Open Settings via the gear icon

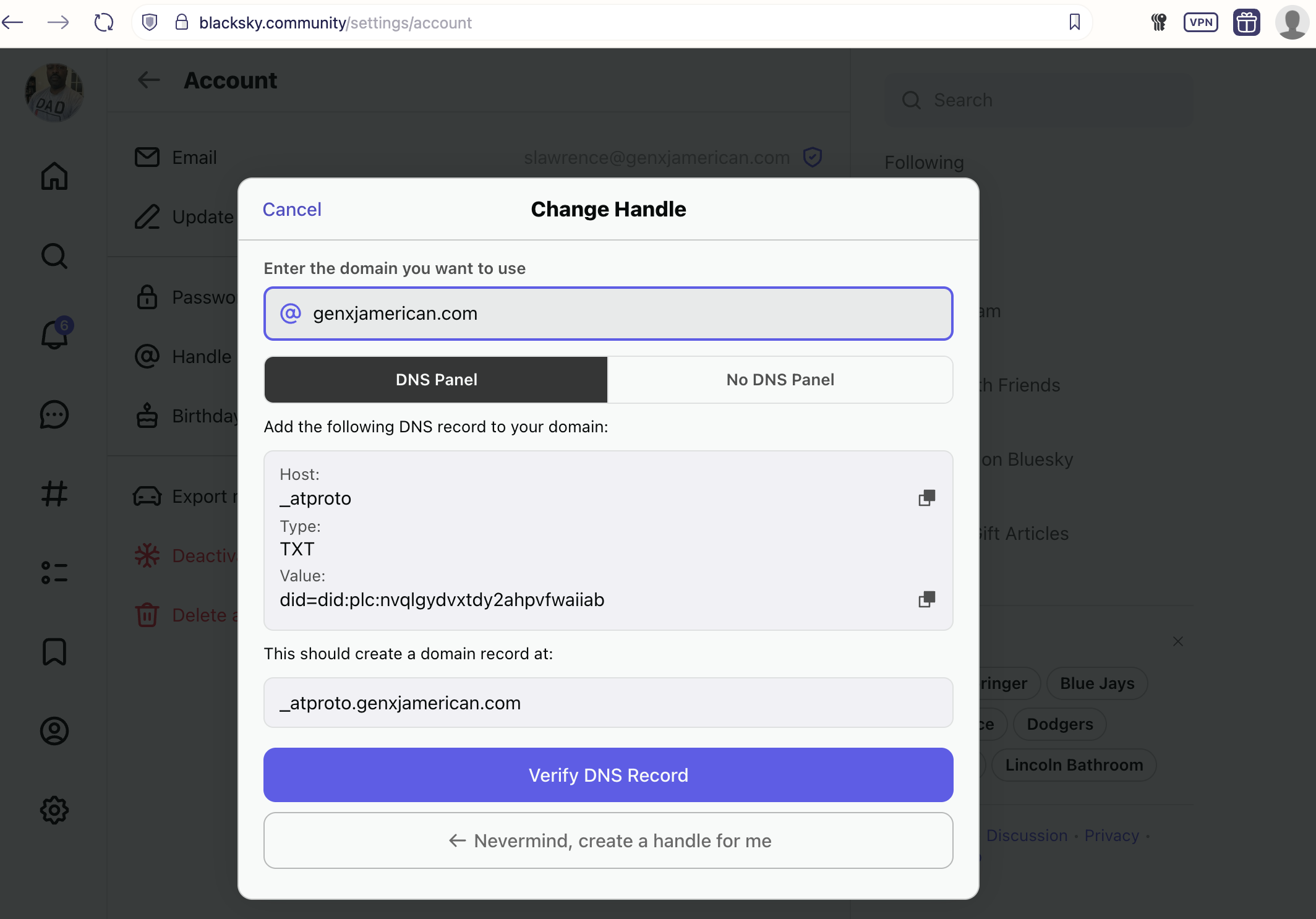click(54, 811)
